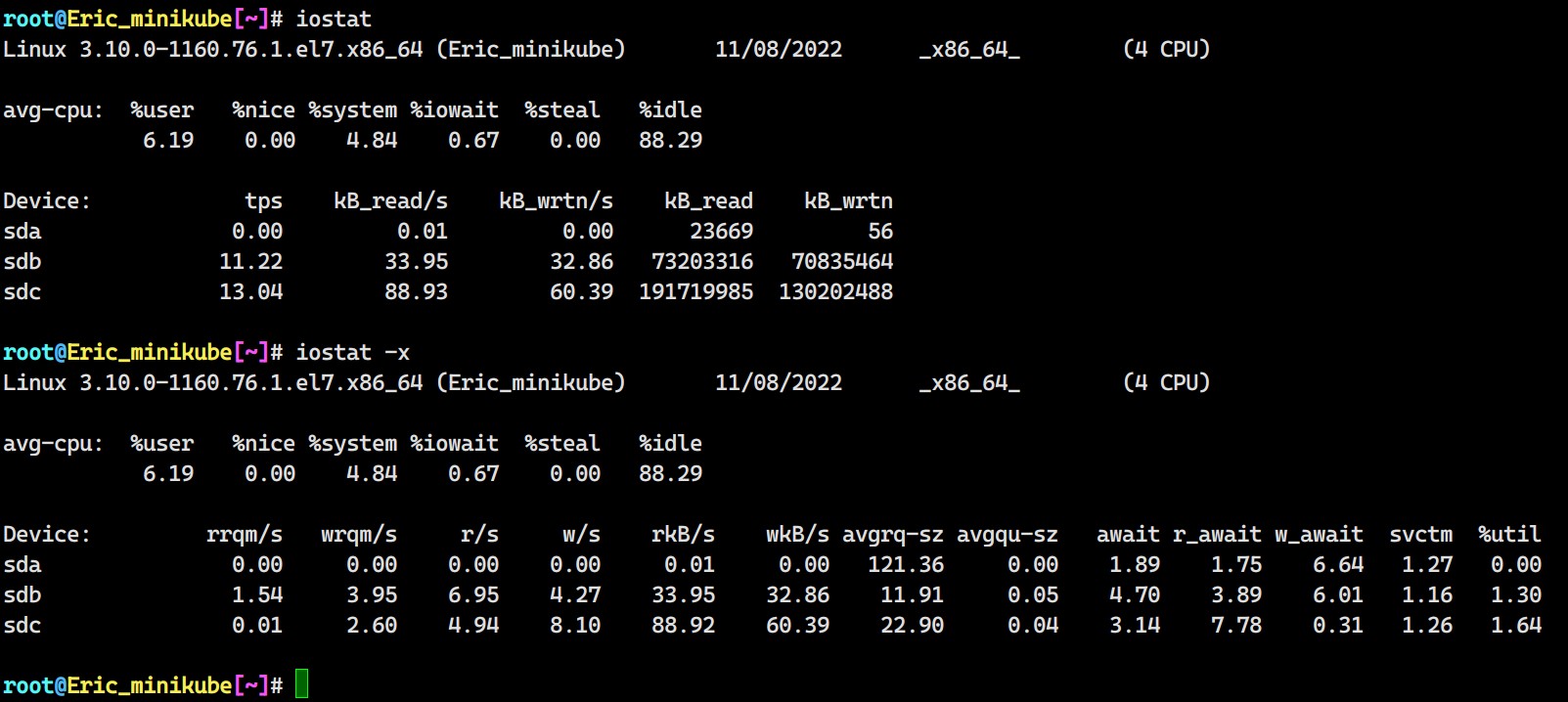Screen dimensions: 1568x702
Task: Select svctm value 1.27
Action: pos(1427,565)
